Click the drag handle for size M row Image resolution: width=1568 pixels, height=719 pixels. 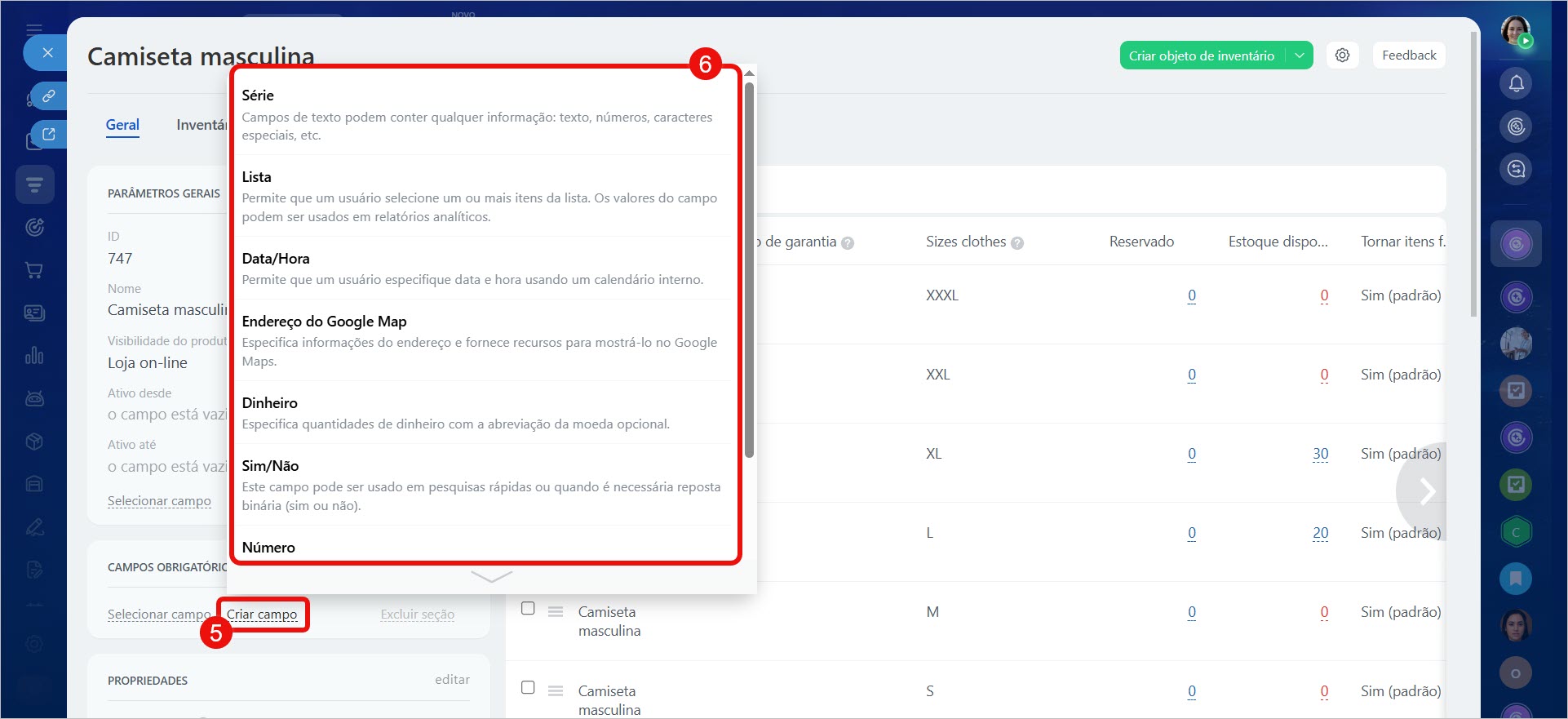556,611
